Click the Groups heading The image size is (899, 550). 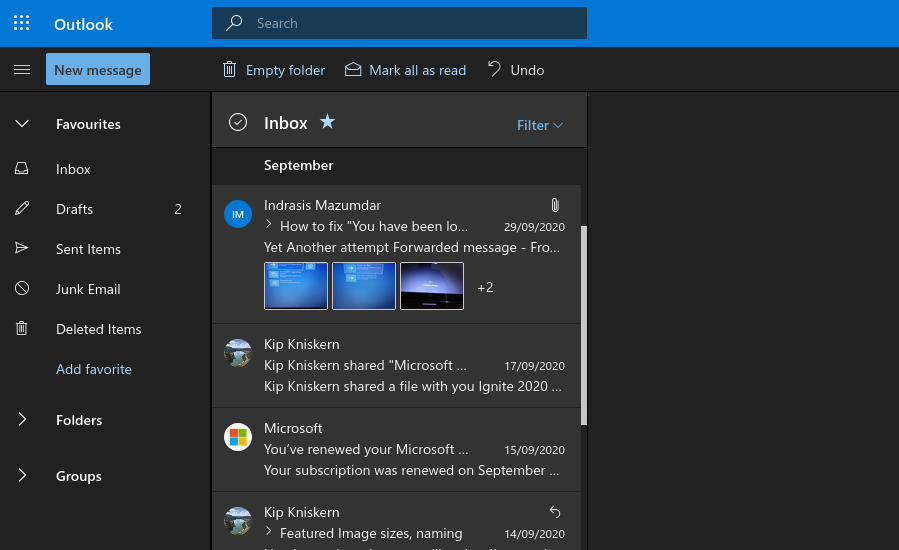[79, 477]
